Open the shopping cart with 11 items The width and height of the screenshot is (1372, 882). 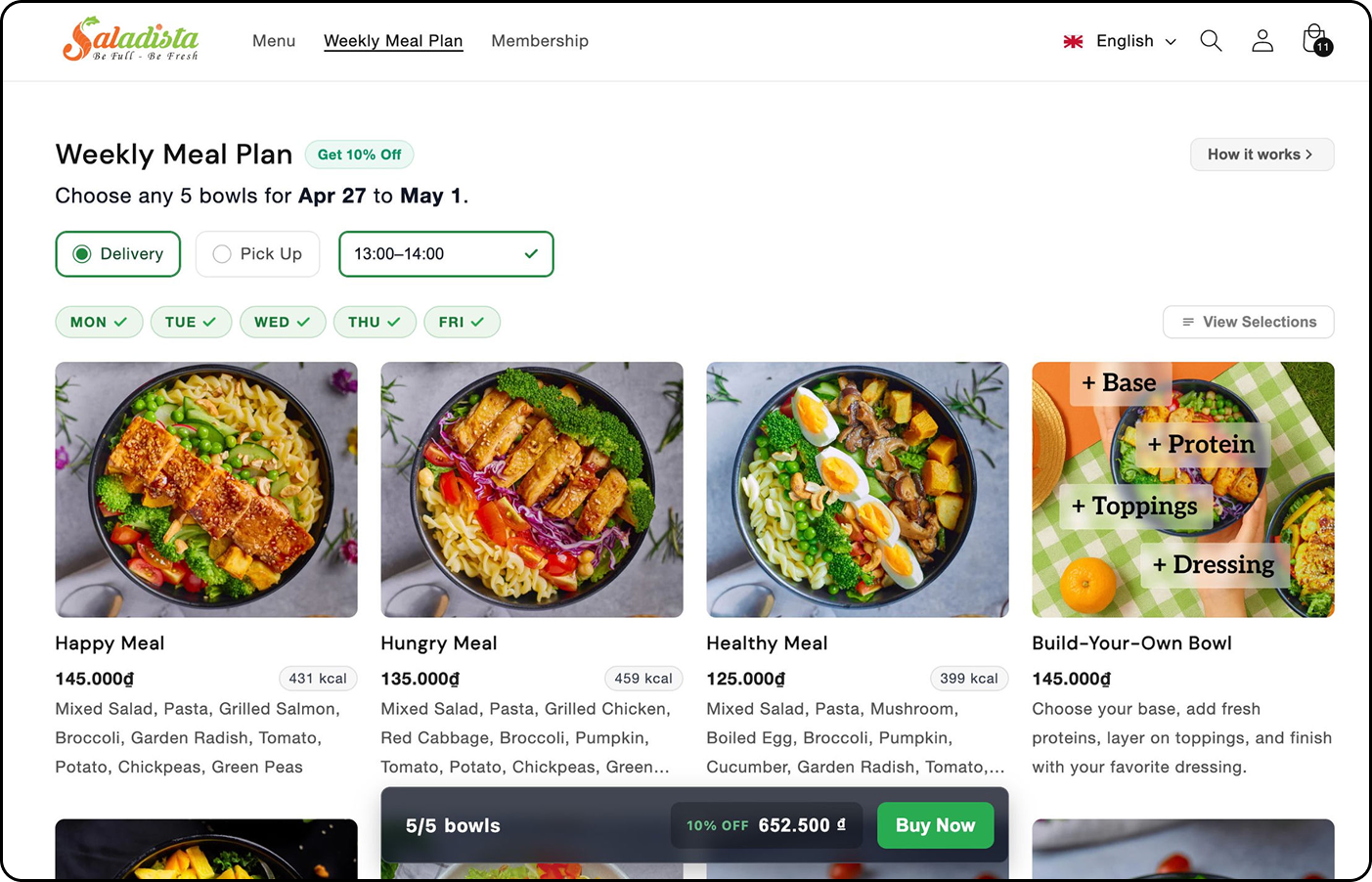(x=1314, y=39)
